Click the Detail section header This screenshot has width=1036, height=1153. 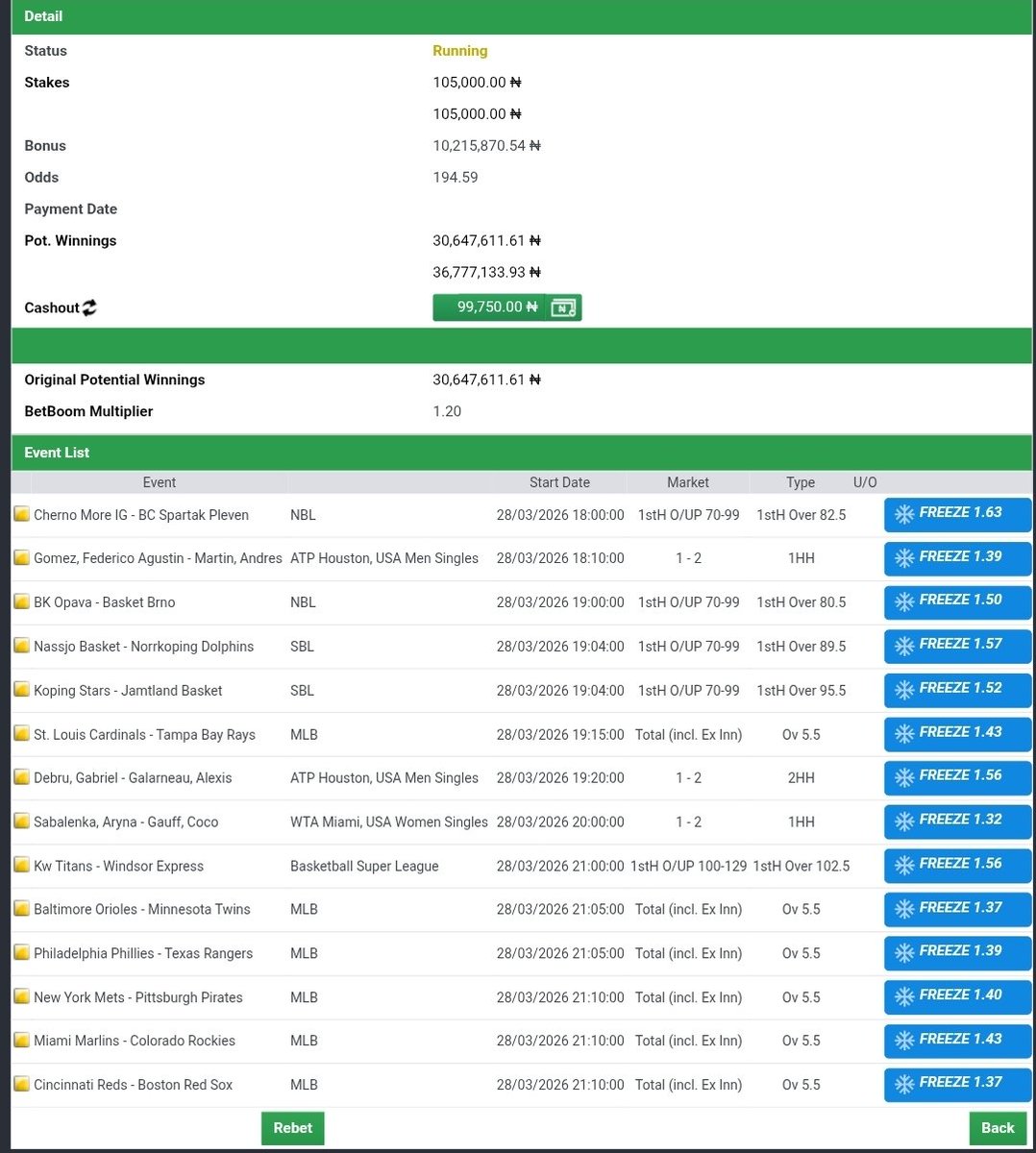point(523,17)
